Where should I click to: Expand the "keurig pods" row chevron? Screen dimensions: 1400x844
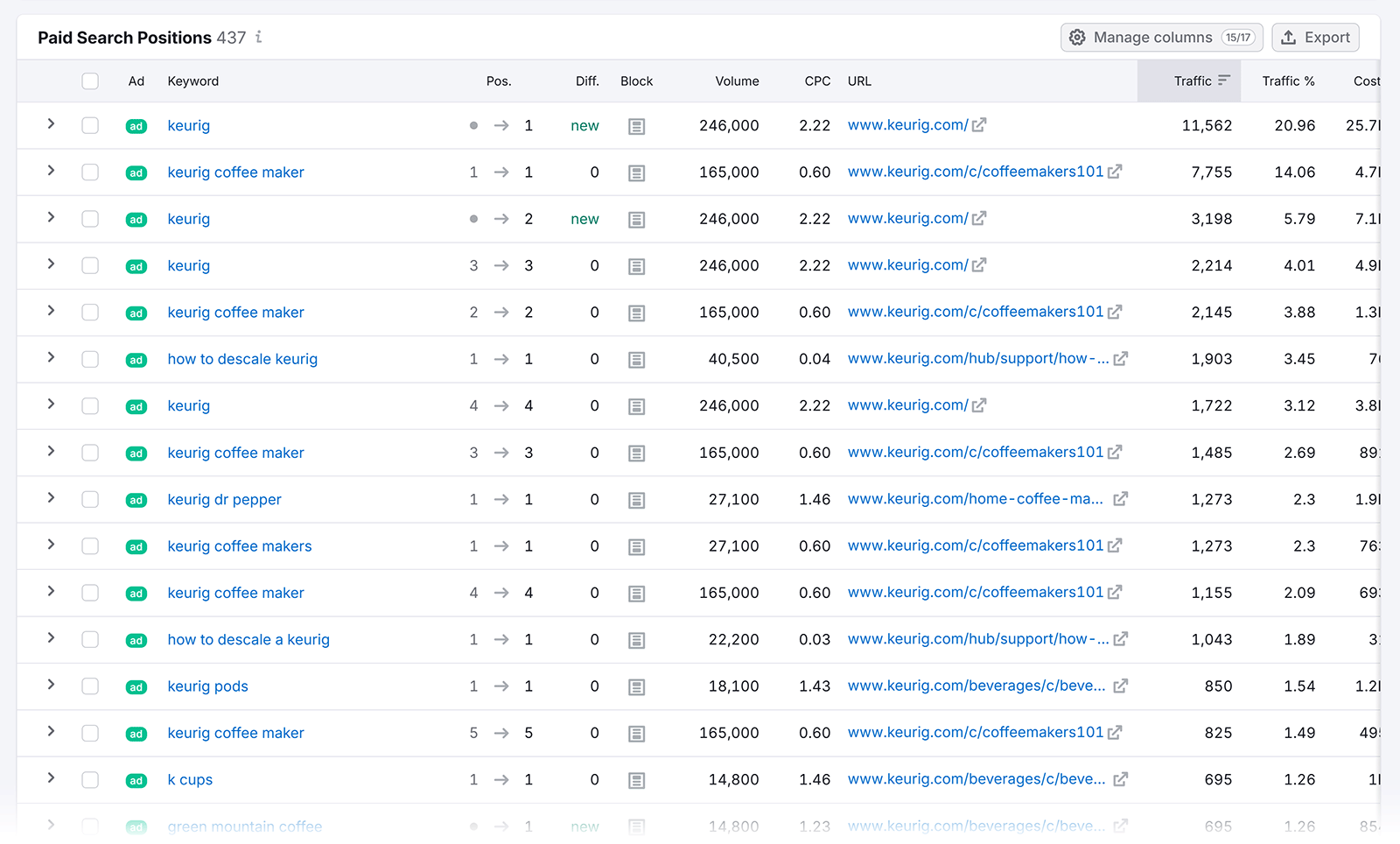50,686
